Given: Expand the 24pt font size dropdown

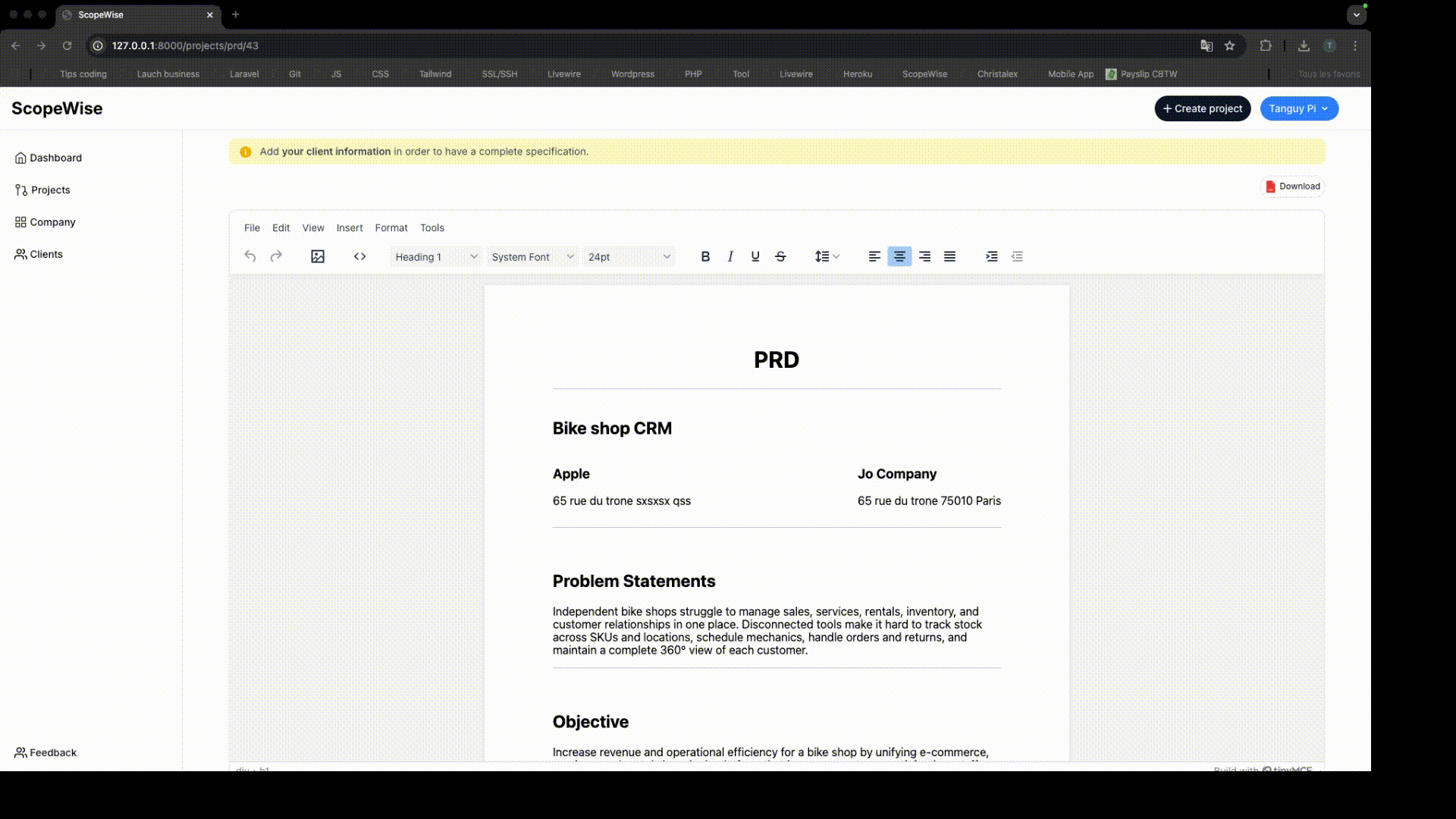Looking at the screenshot, I should coord(629,257).
